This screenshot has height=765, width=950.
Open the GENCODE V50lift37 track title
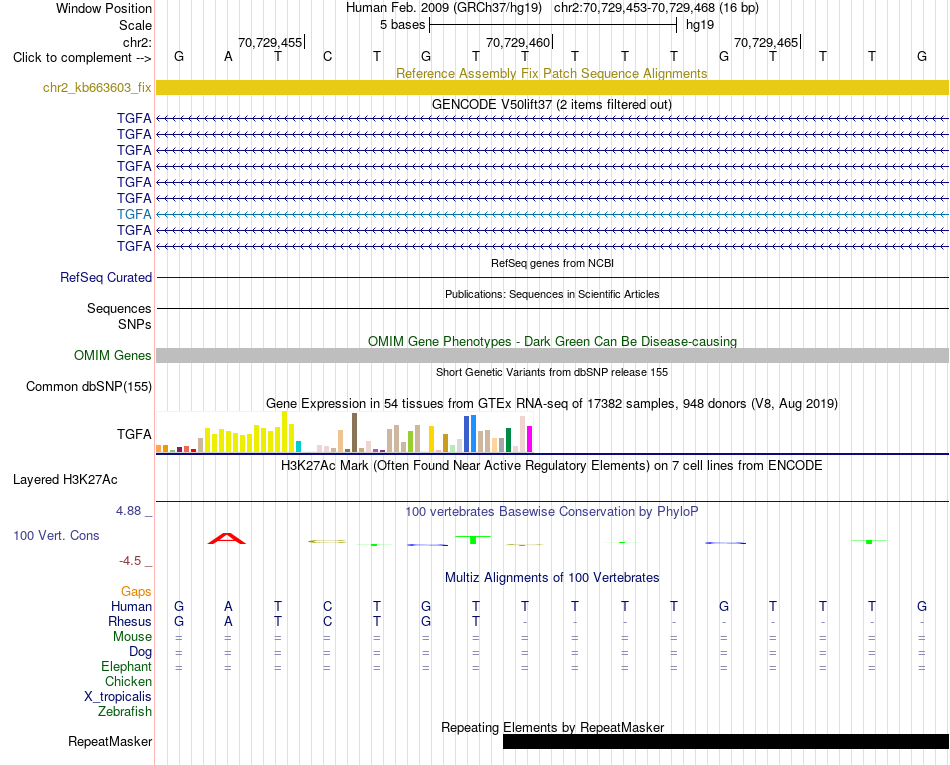point(551,104)
